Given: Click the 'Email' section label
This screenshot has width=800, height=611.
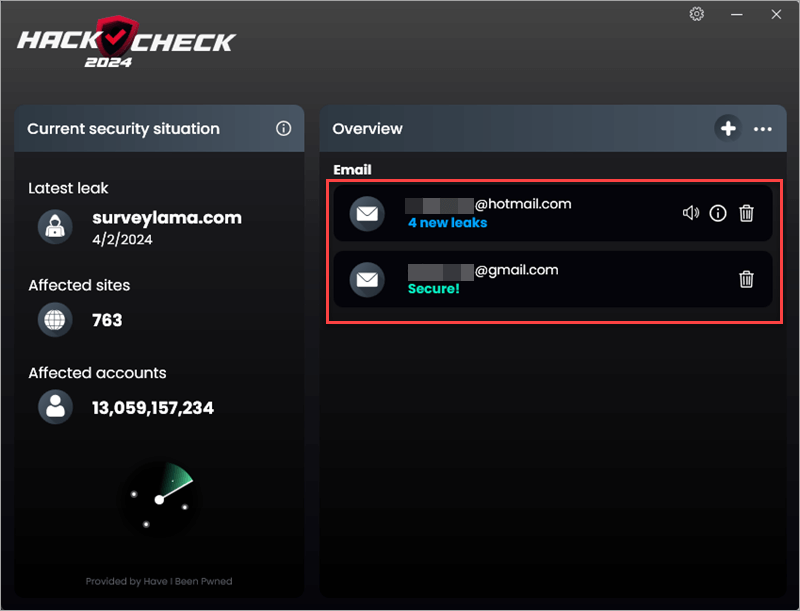Looking at the screenshot, I should pos(352,170).
